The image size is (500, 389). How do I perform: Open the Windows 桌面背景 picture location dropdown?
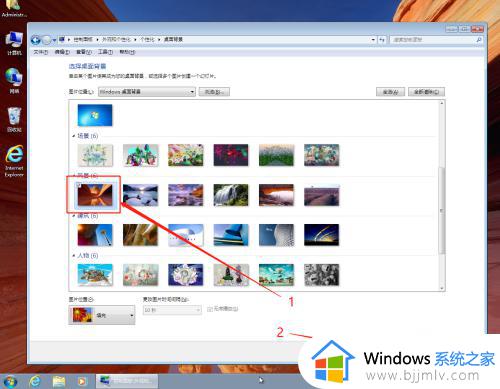[x=147, y=92]
